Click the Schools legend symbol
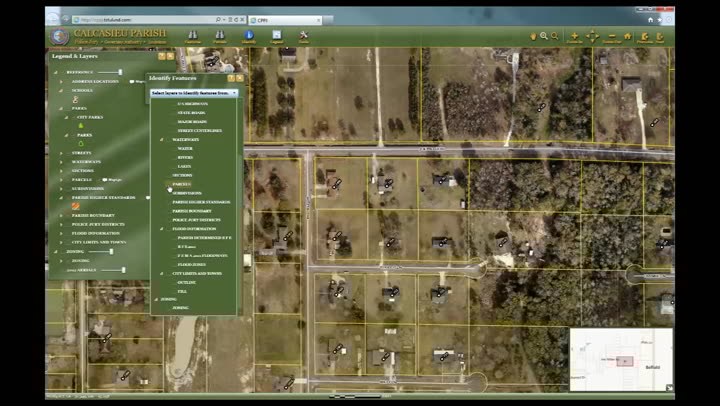Screen dimensions: 720x406 point(76,99)
